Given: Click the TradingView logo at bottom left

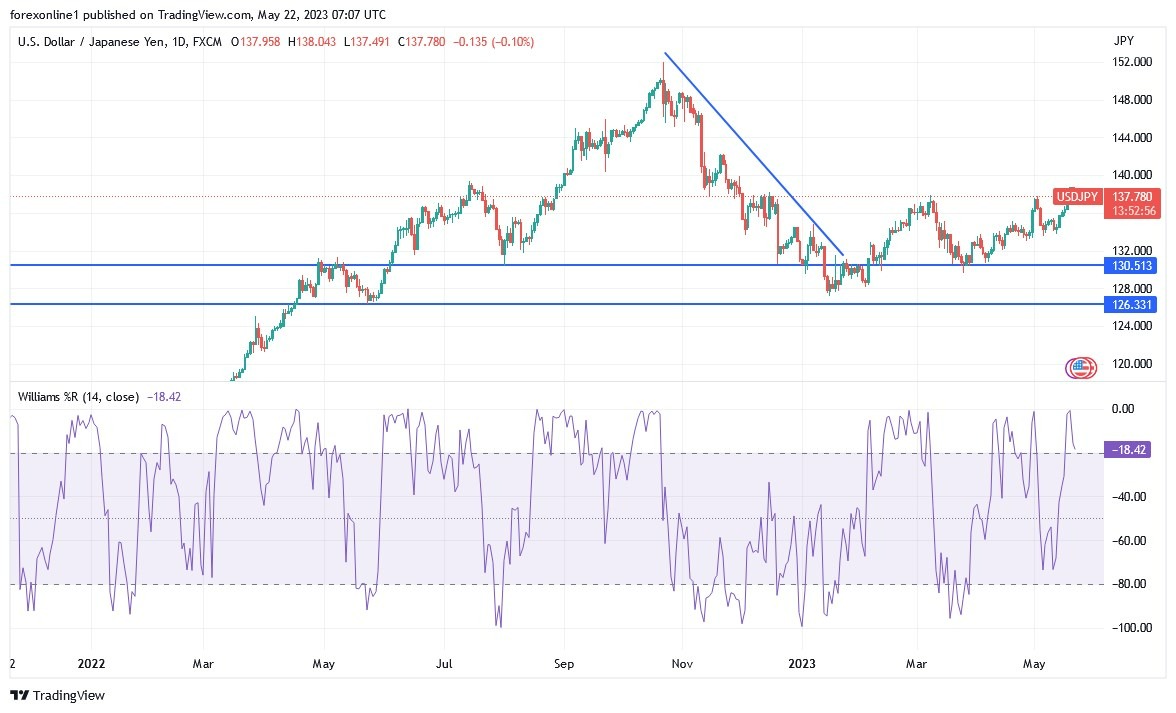Looking at the screenshot, I should pyautogui.click(x=57, y=695).
